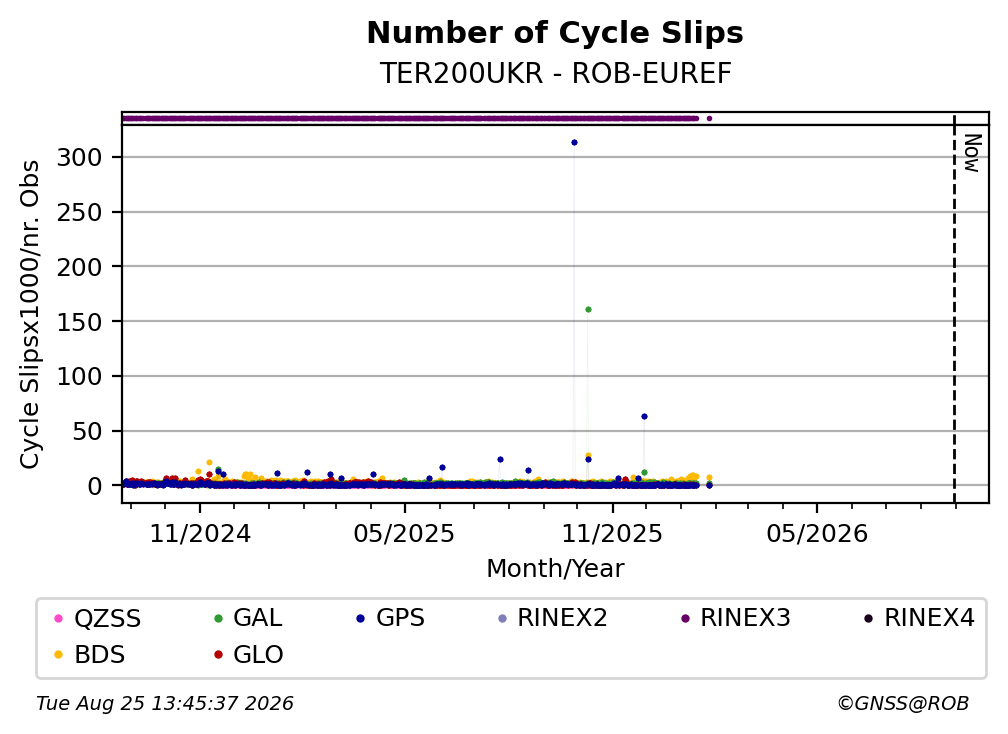Click the isolated RINEX3 dot at top band

(709, 118)
